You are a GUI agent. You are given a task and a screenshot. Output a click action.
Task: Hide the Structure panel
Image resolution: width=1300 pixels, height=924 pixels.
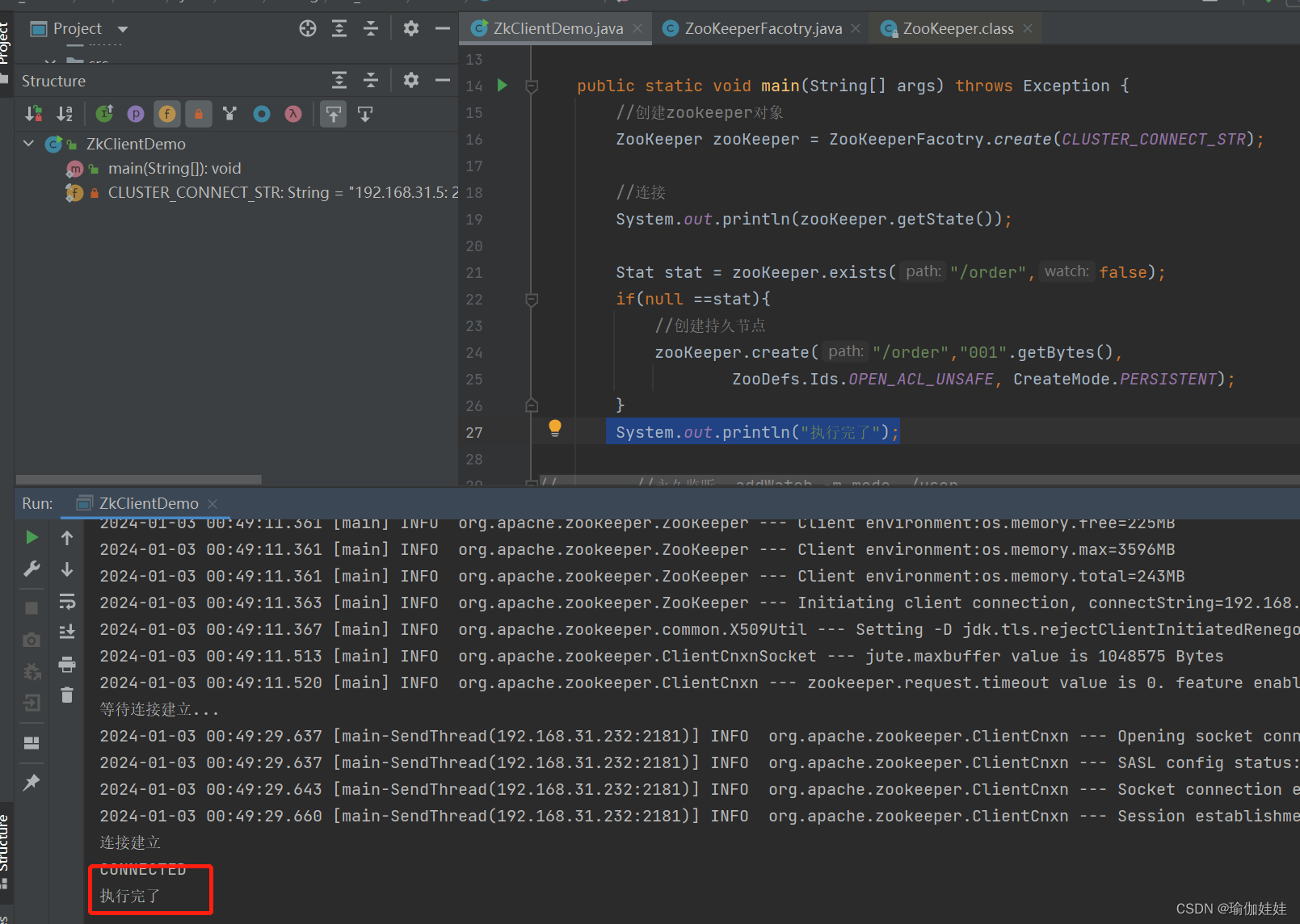click(442, 80)
